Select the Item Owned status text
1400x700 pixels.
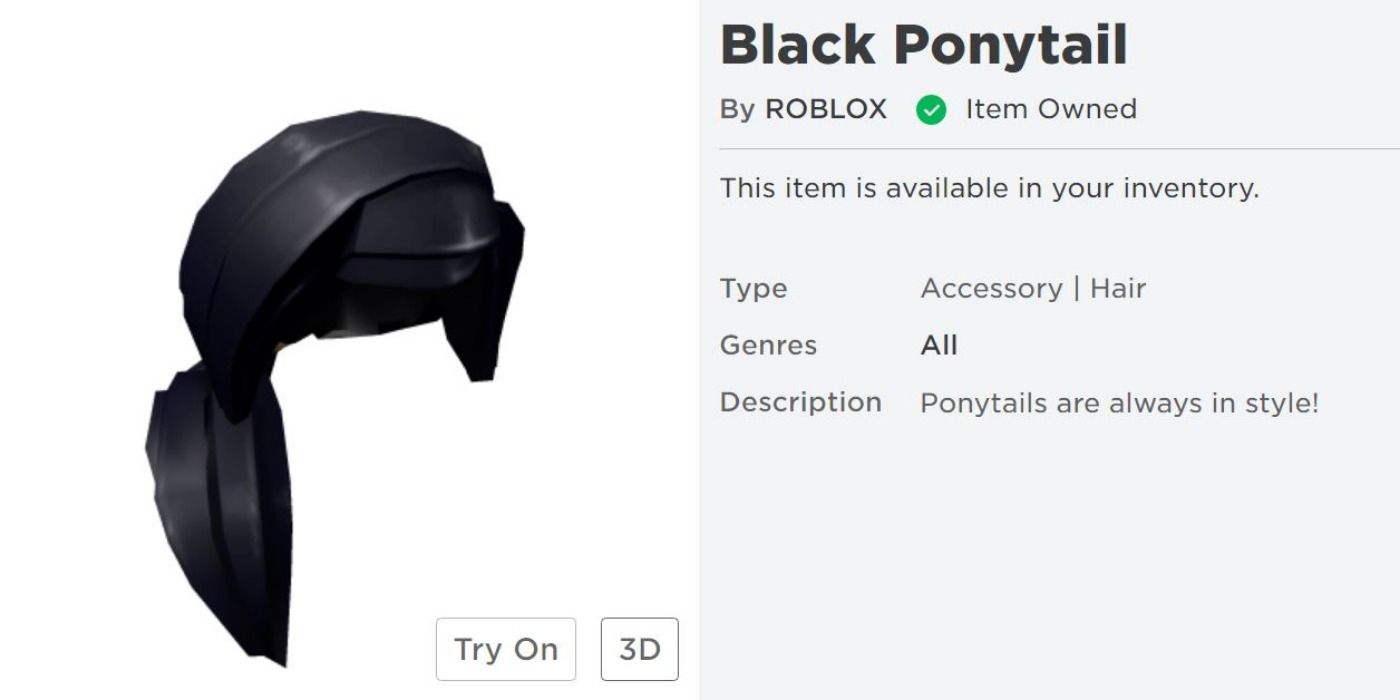point(1051,109)
